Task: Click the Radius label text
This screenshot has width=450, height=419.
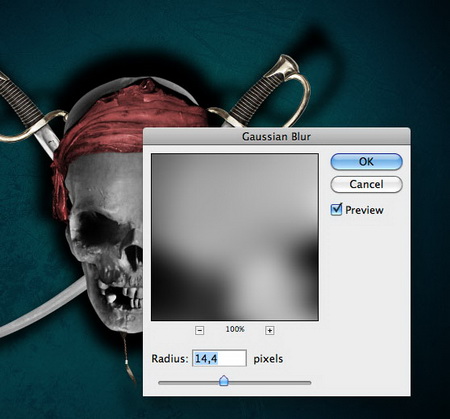Action: (x=170, y=359)
